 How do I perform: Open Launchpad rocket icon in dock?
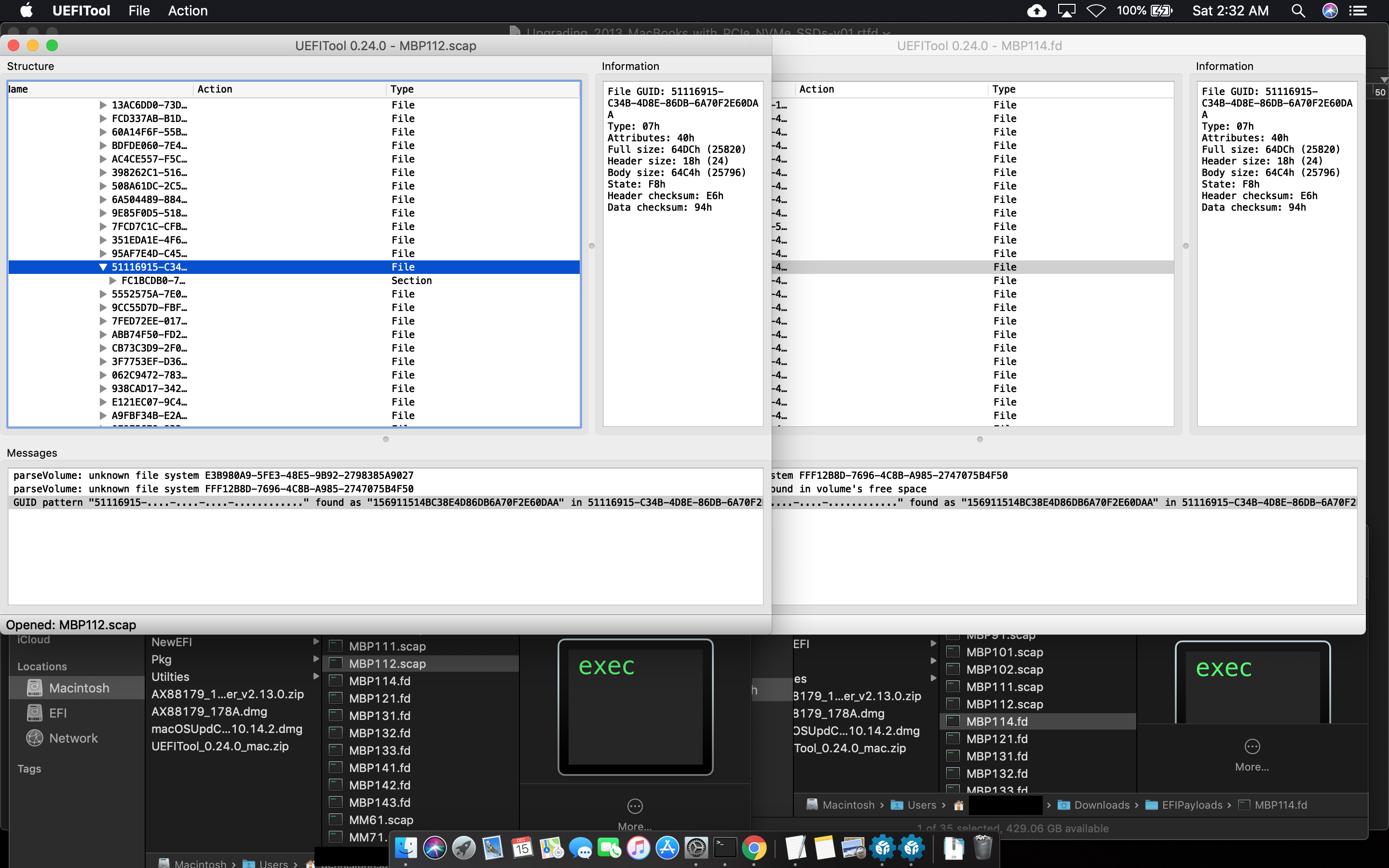[x=464, y=847]
